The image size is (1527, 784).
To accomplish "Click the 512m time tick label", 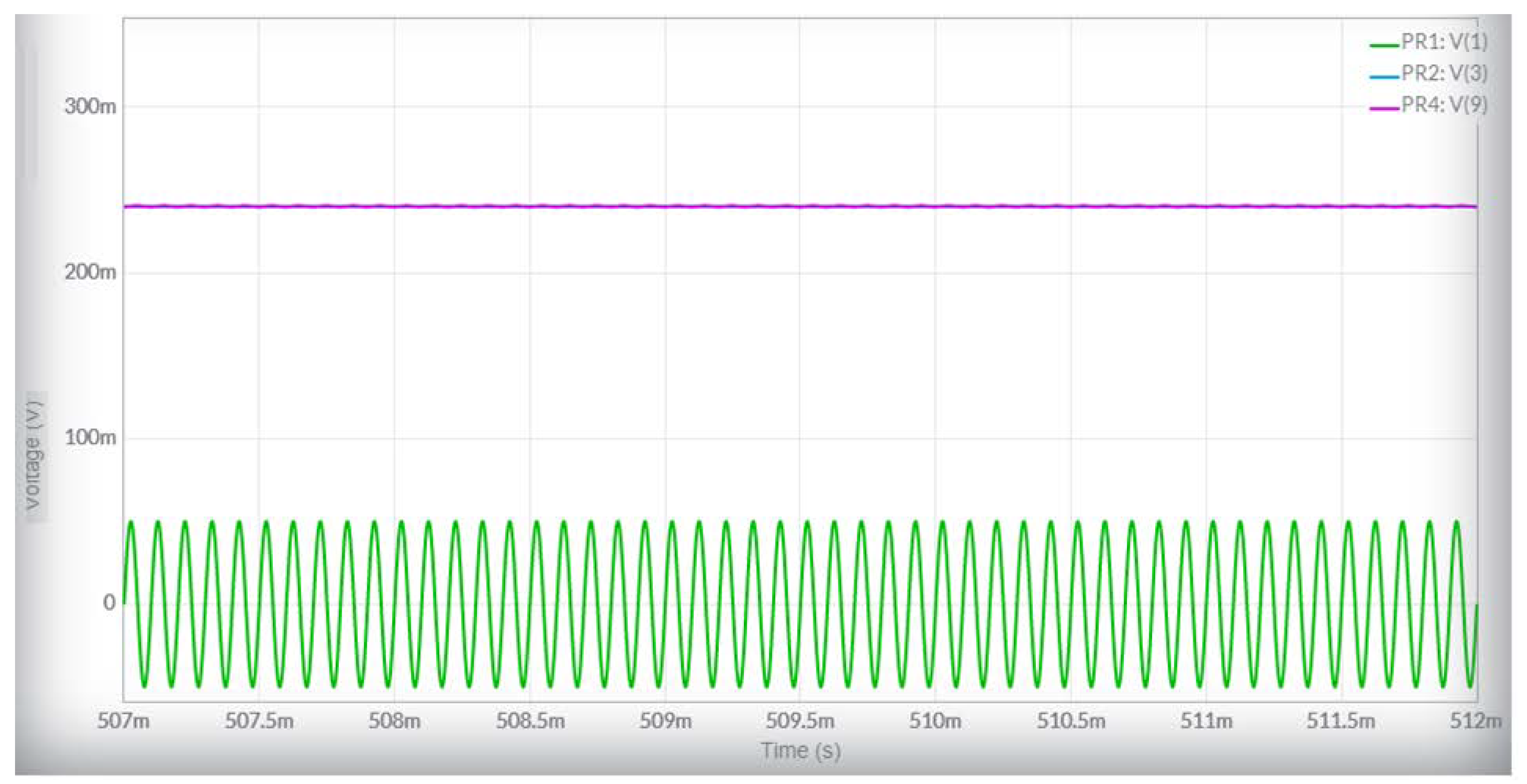I will [x=1476, y=721].
